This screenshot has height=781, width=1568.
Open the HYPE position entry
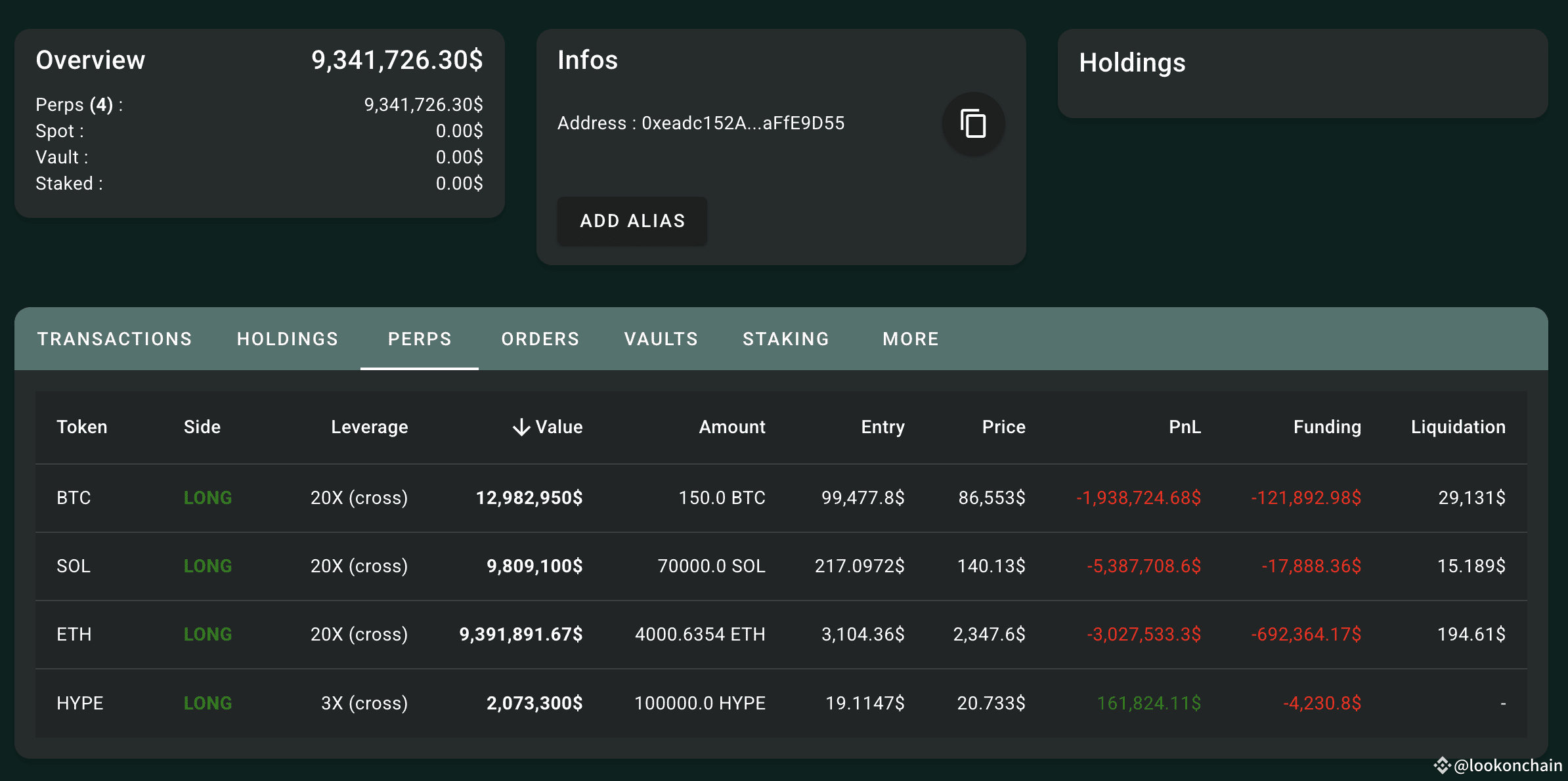coord(79,704)
